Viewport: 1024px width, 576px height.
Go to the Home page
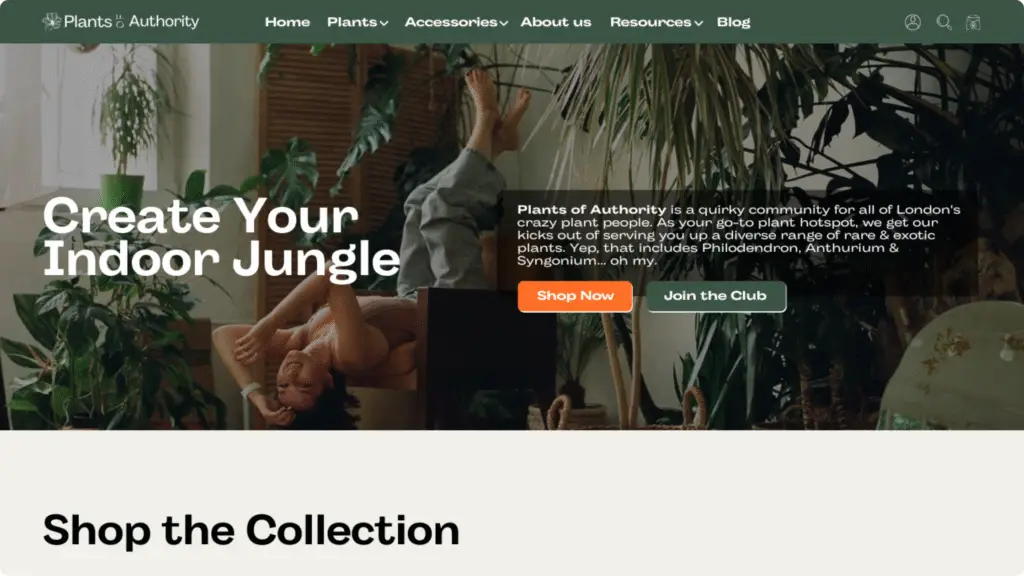(x=287, y=22)
